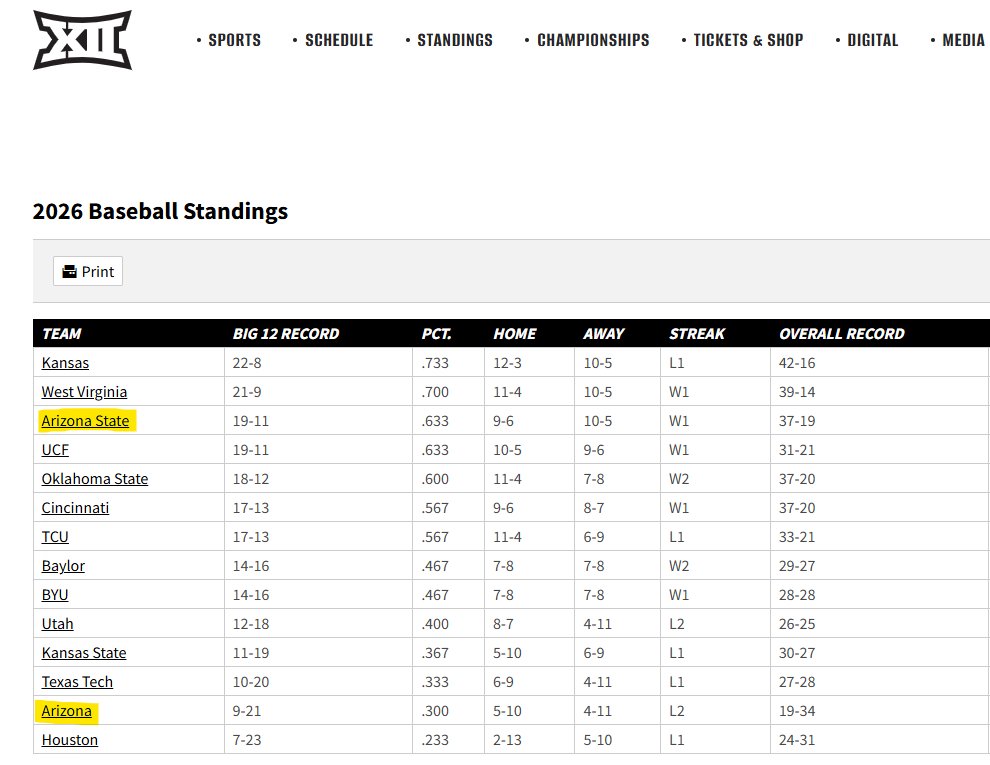Click the PCT. column header
This screenshot has height=765, width=990.
pos(436,334)
